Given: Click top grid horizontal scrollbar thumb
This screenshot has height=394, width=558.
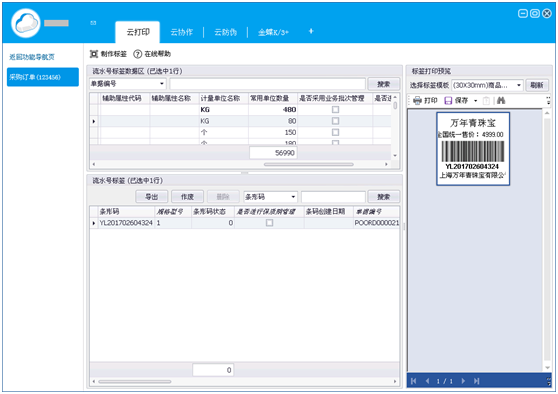Looking at the screenshot, I should pos(309,164).
